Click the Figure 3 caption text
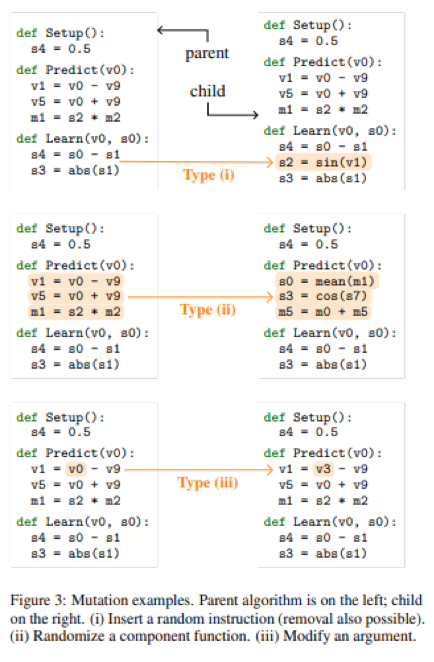Screen dimensions: 434x662 click(x=217, y=618)
